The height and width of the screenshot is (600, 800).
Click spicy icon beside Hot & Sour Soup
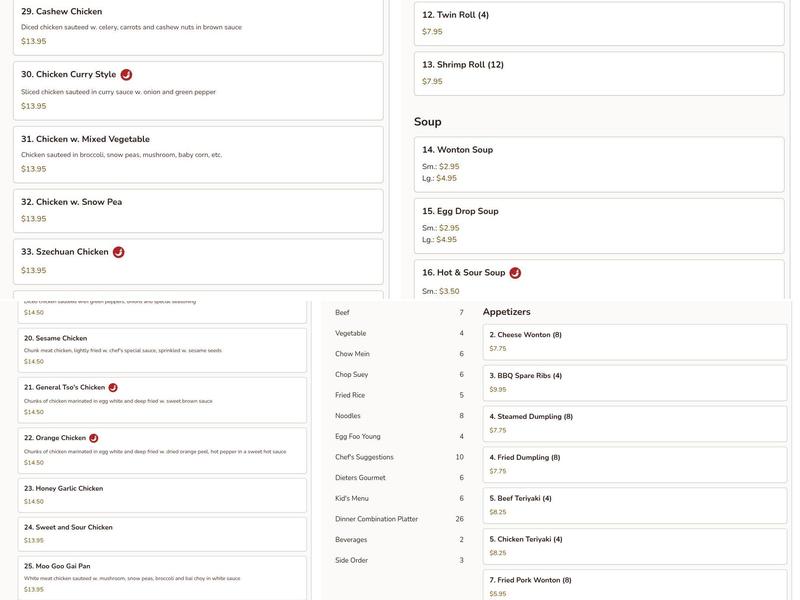515,273
